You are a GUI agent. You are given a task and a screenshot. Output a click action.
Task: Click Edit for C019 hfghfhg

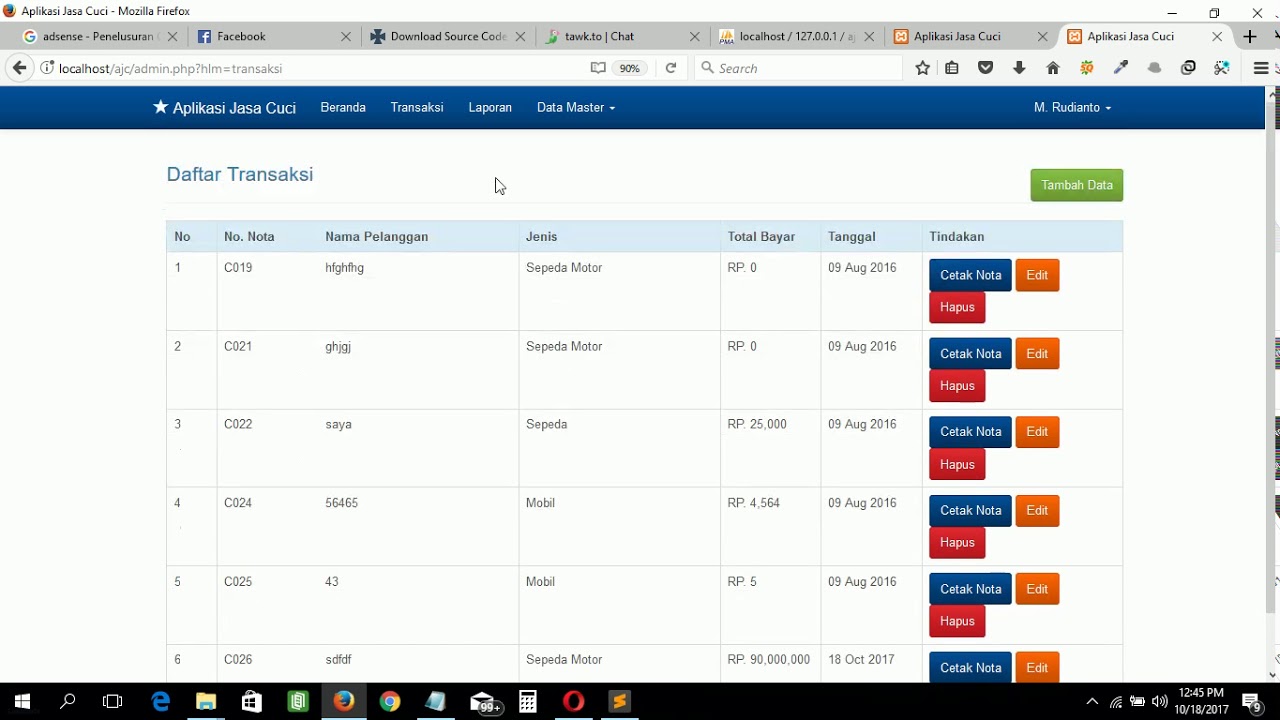pos(1037,275)
